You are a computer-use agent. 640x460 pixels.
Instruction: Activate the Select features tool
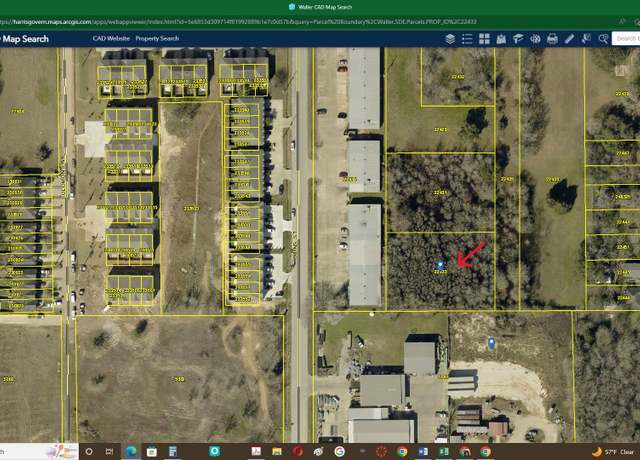[x=586, y=39]
